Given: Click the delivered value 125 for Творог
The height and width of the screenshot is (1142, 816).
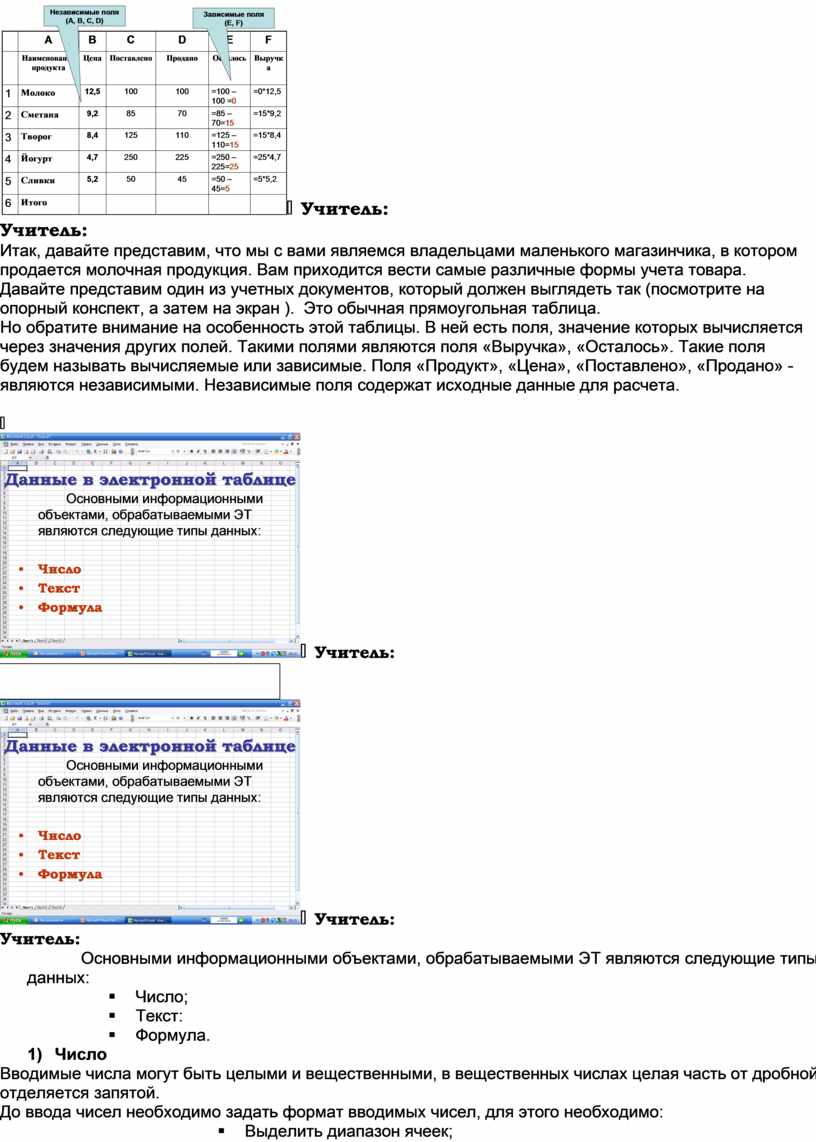Looking at the screenshot, I should coord(130,140).
